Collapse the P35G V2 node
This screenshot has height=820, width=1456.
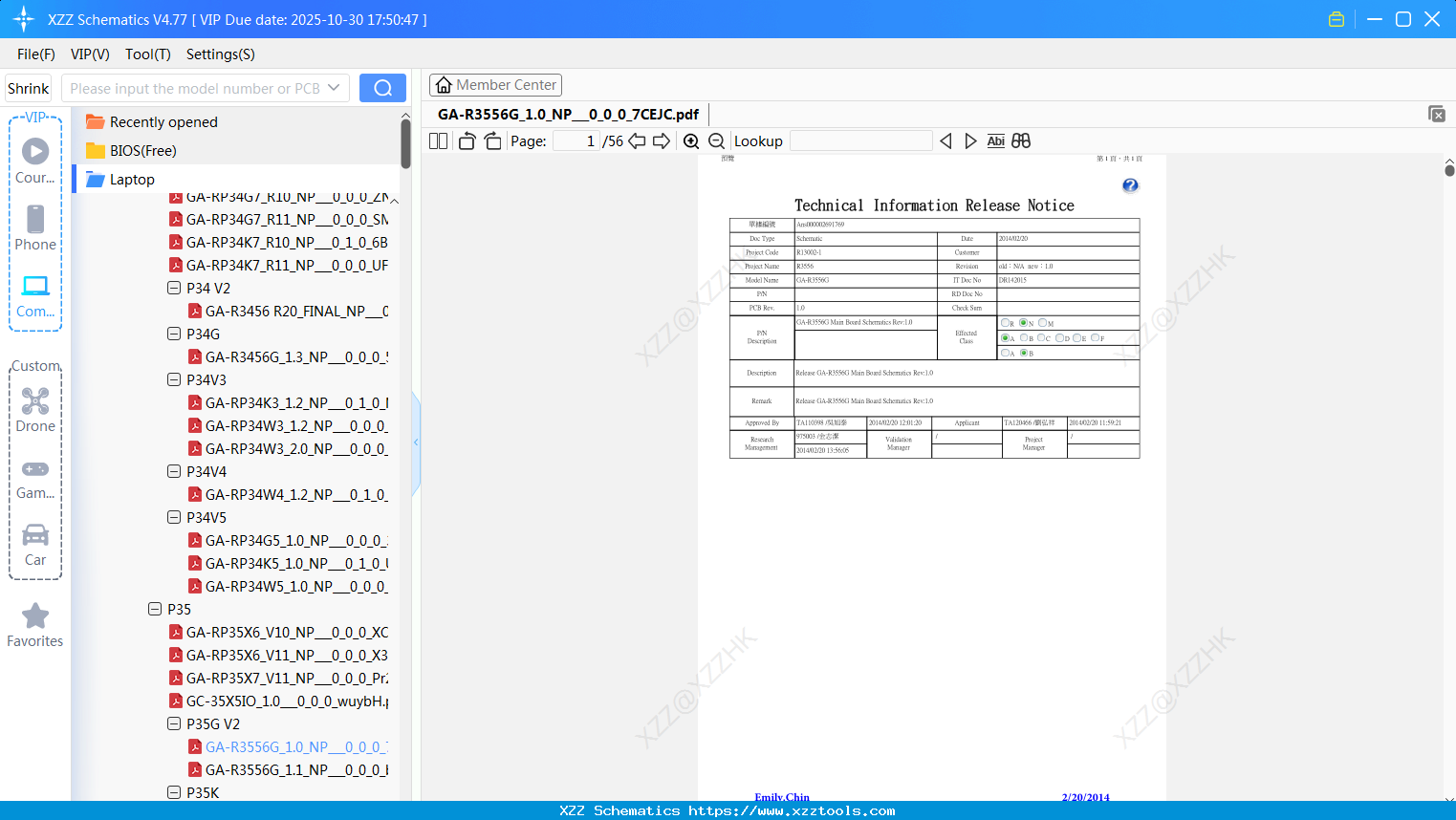pos(174,723)
